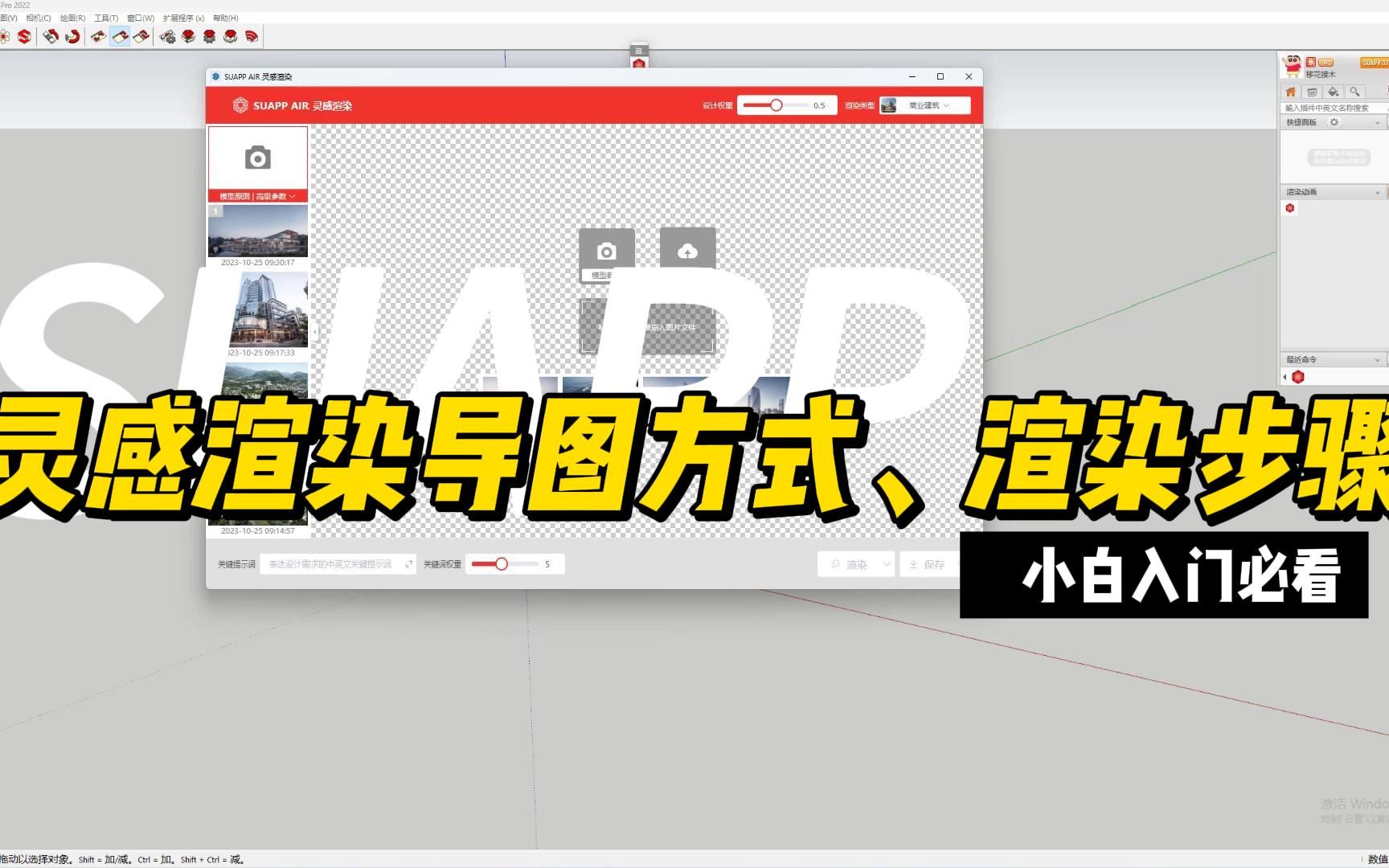Click the camera capture icon labeled 模型原图
This screenshot has height=868, width=1389.
pos(257,158)
